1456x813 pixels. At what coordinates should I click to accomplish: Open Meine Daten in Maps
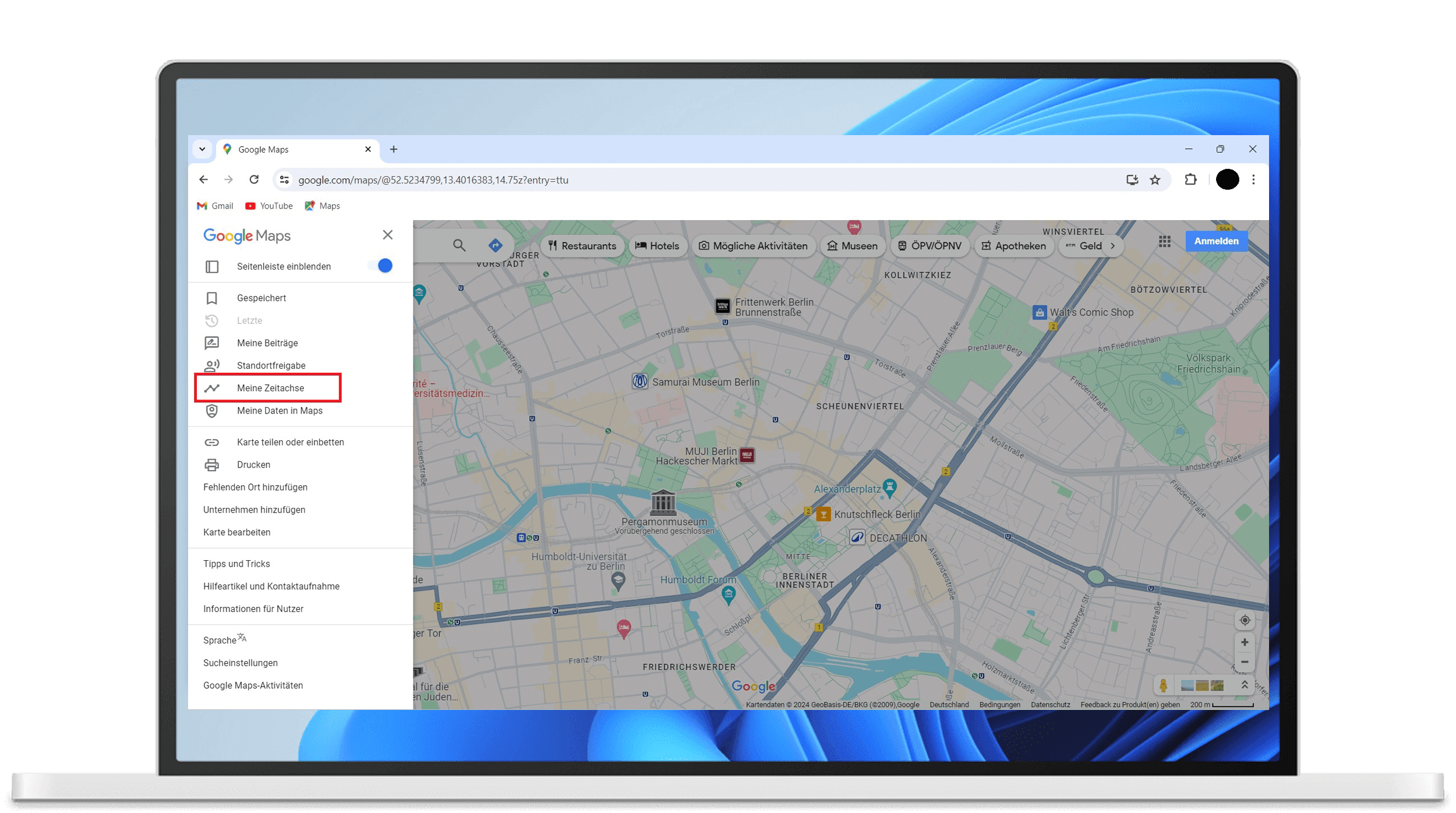pyautogui.click(x=301, y=411)
